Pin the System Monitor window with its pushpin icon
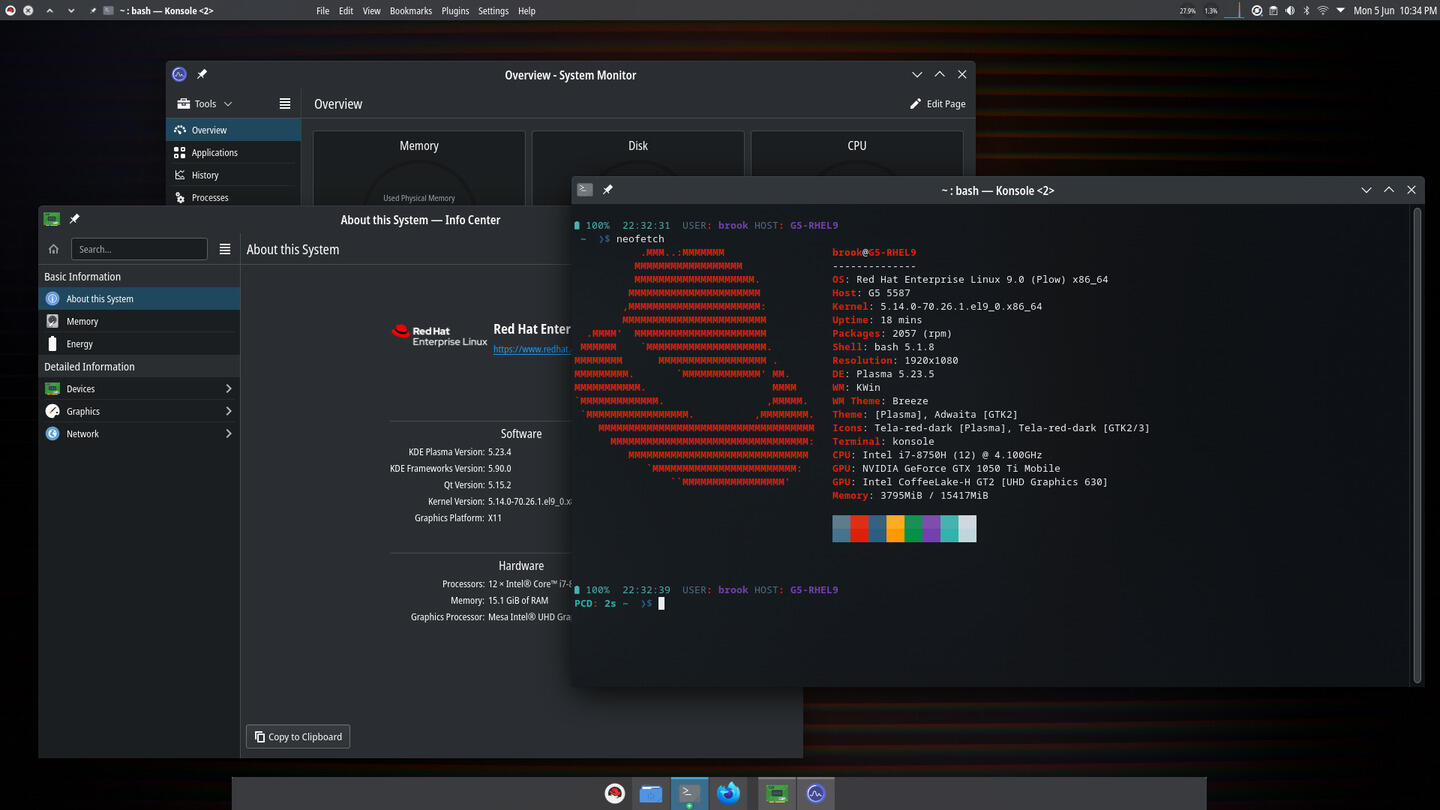The width and height of the screenshot is (1440, 810). pyautogui.click(x=202, y=74)
